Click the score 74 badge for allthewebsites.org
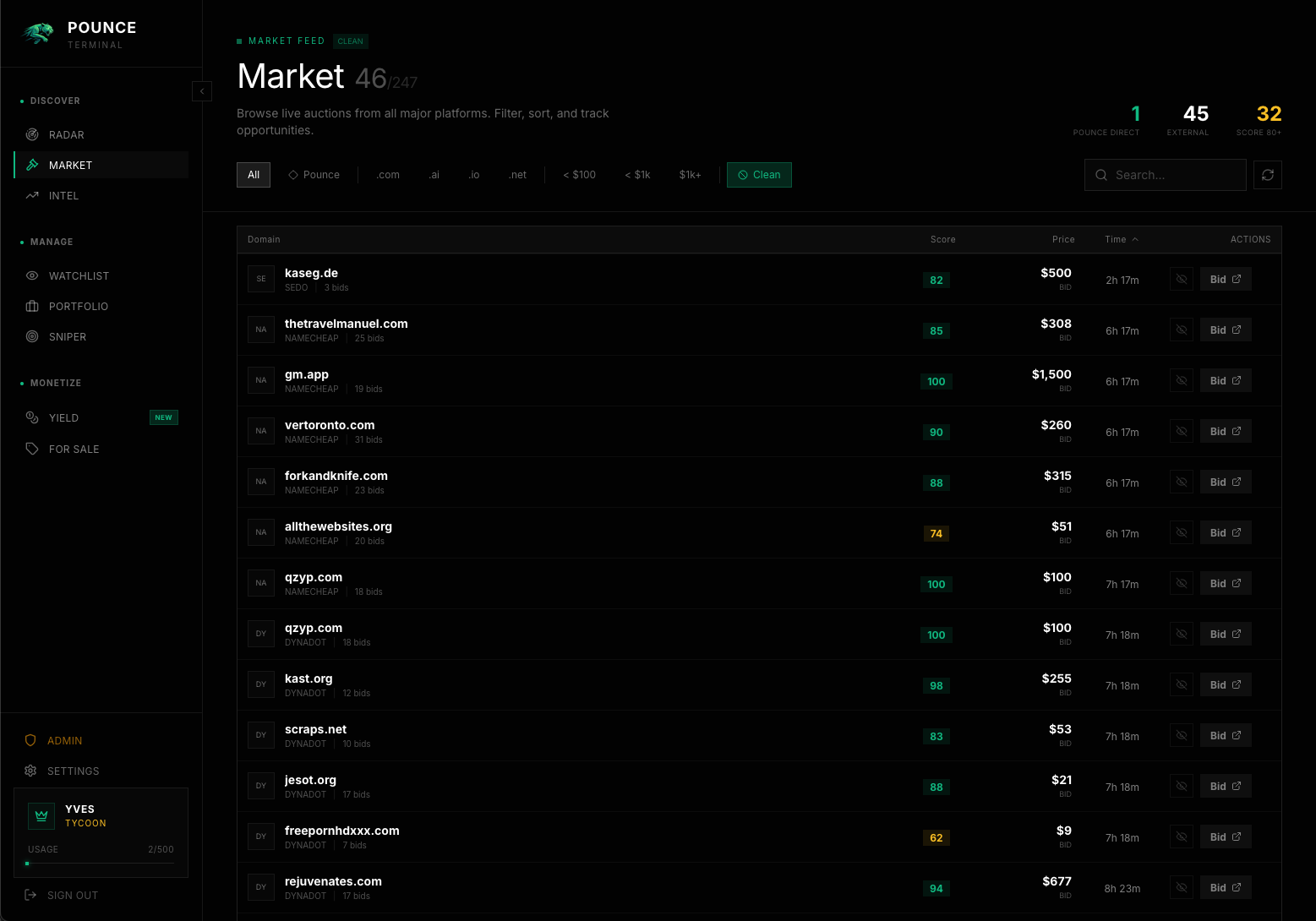1316x921 pixels. click(936, 533)
